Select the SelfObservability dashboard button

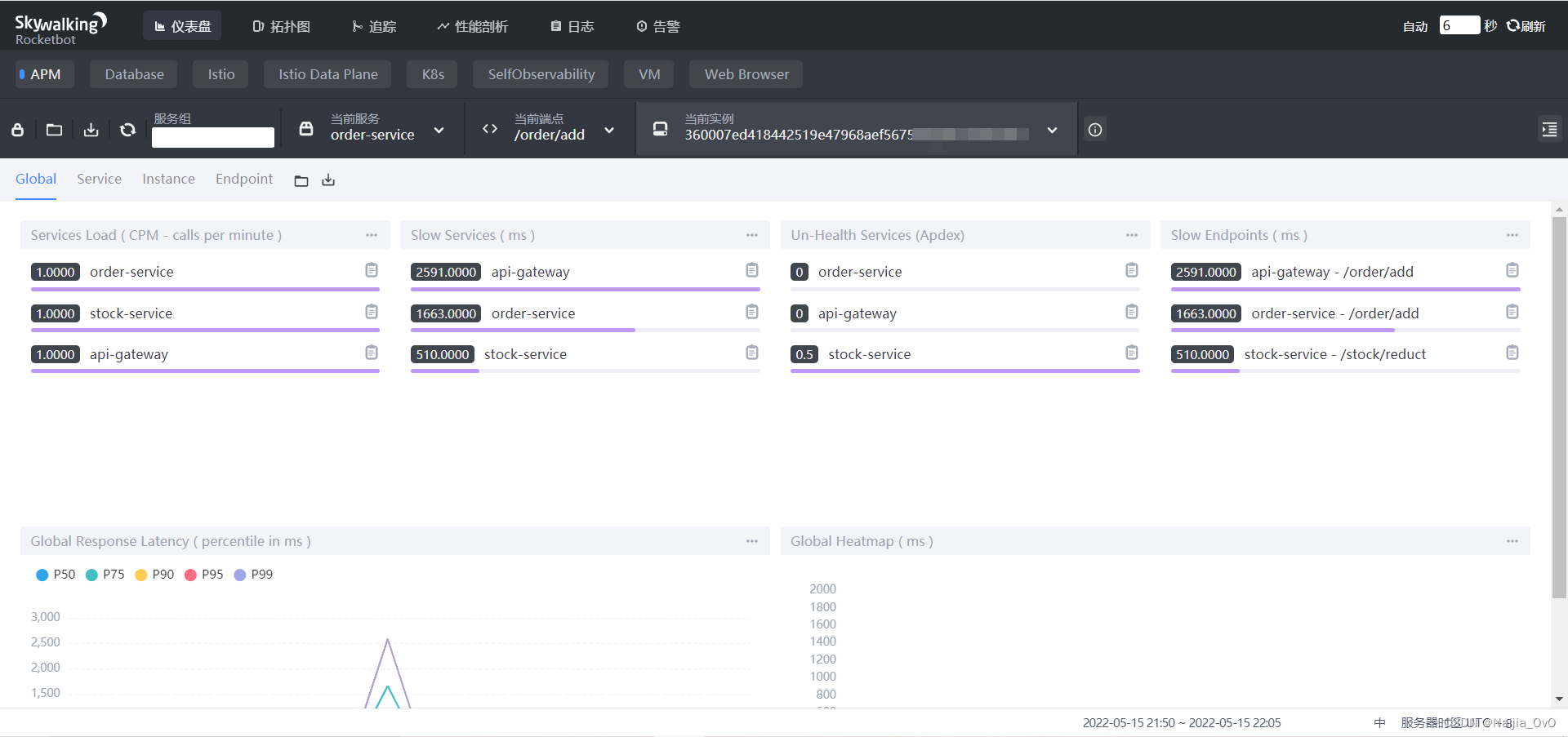click(x=541, y=74)
